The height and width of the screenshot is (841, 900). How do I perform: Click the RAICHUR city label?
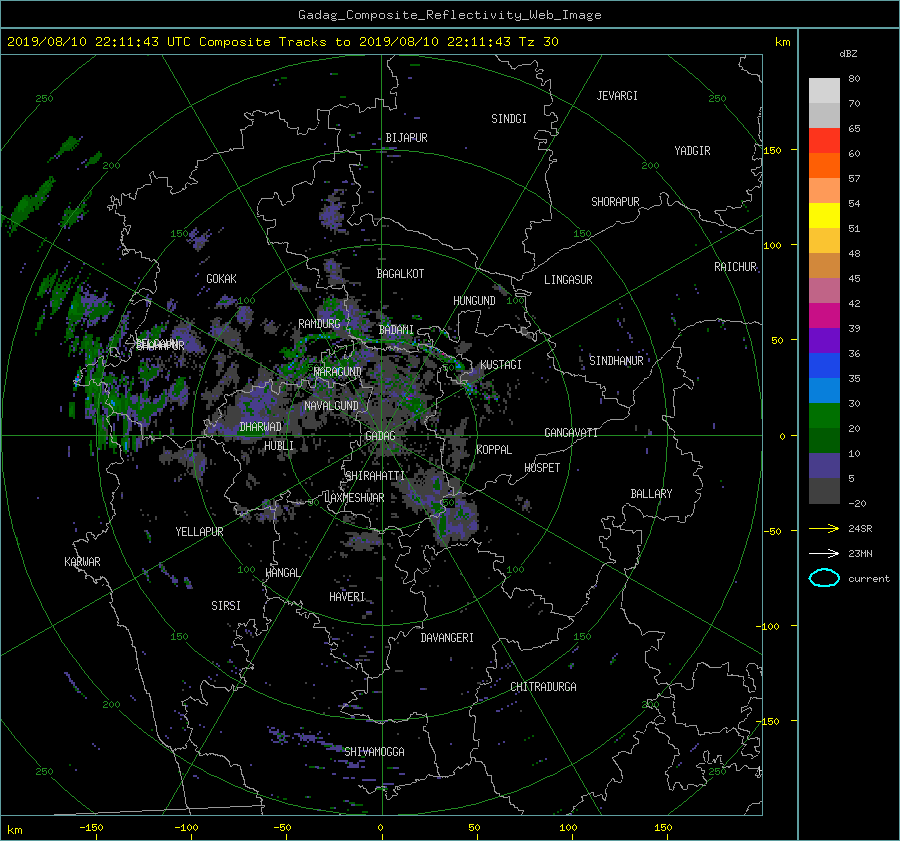[x=735, y=267]
